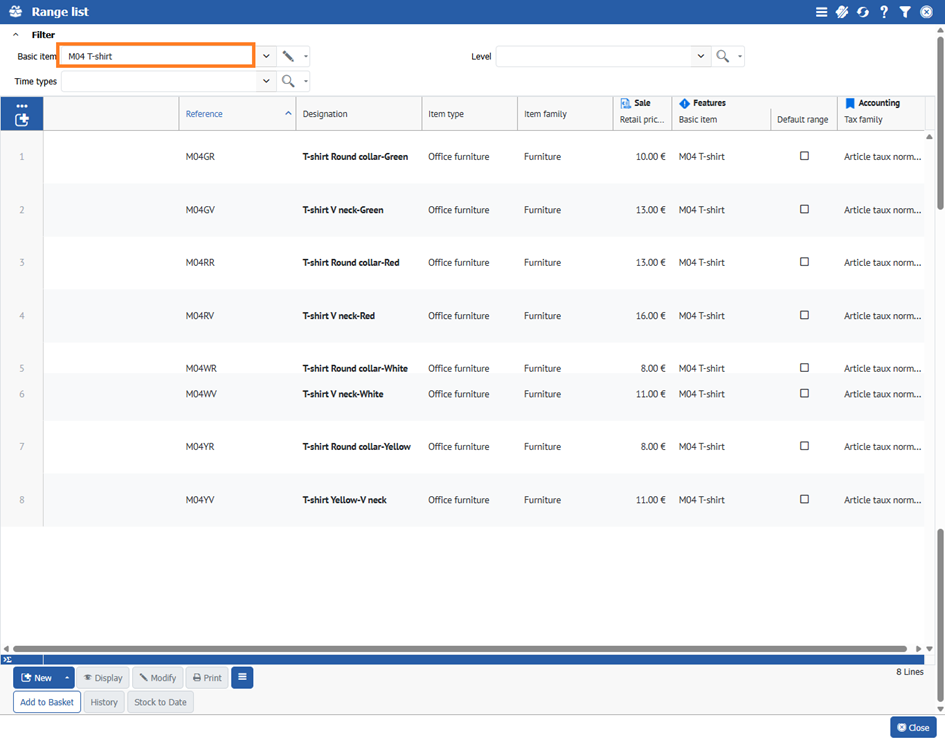Viewport: 945px width, 742px height.
Task: Click the blue list menu button beside Print
Action: 242,678
